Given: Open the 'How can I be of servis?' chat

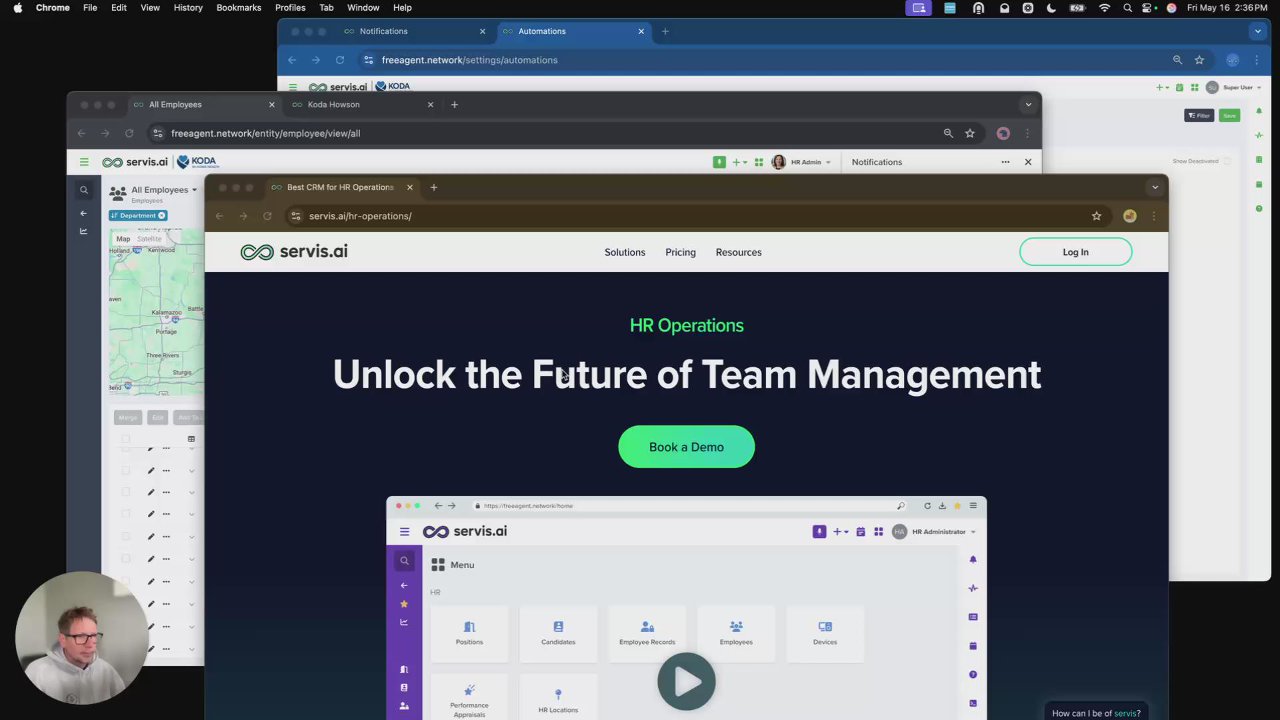Looking at the screenshot, I should [x=1096, y=713].
